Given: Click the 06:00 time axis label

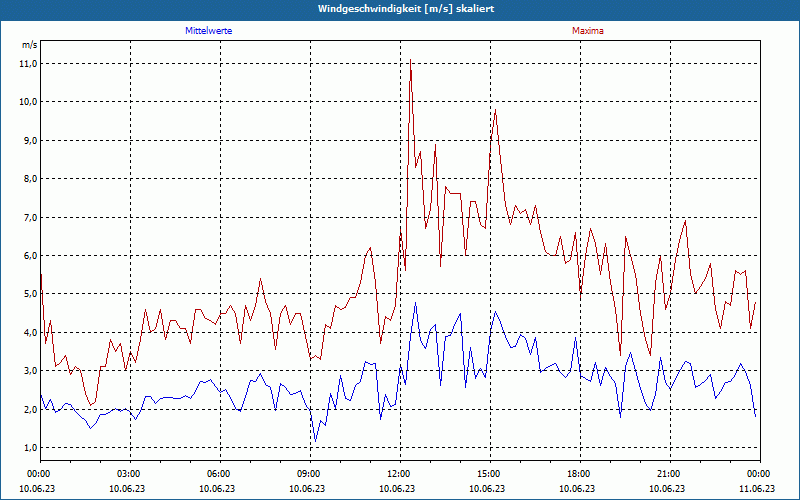Looking at the screenshot, I should click(220, 474).
